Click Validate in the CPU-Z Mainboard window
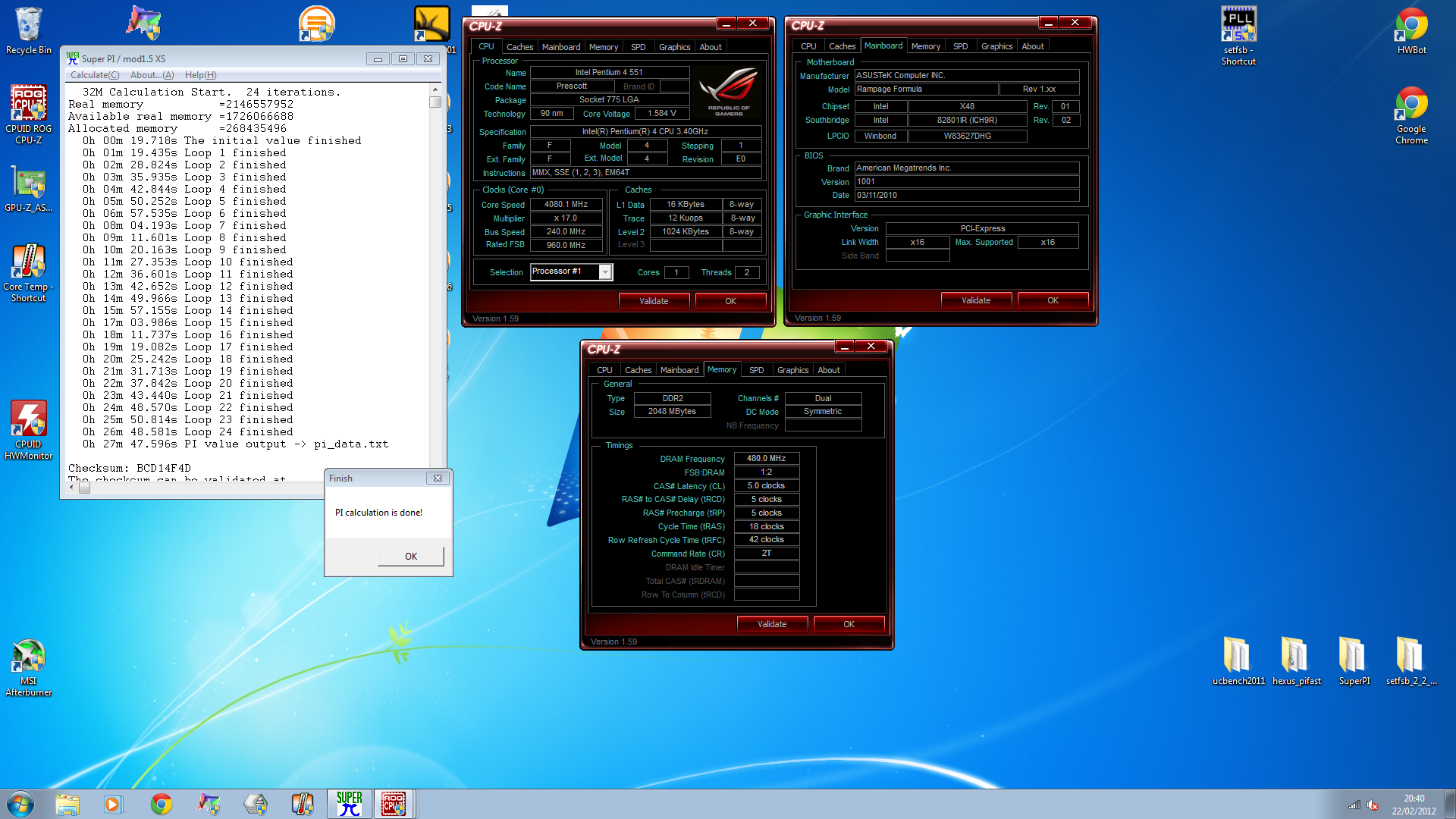 tap(976, 300)
